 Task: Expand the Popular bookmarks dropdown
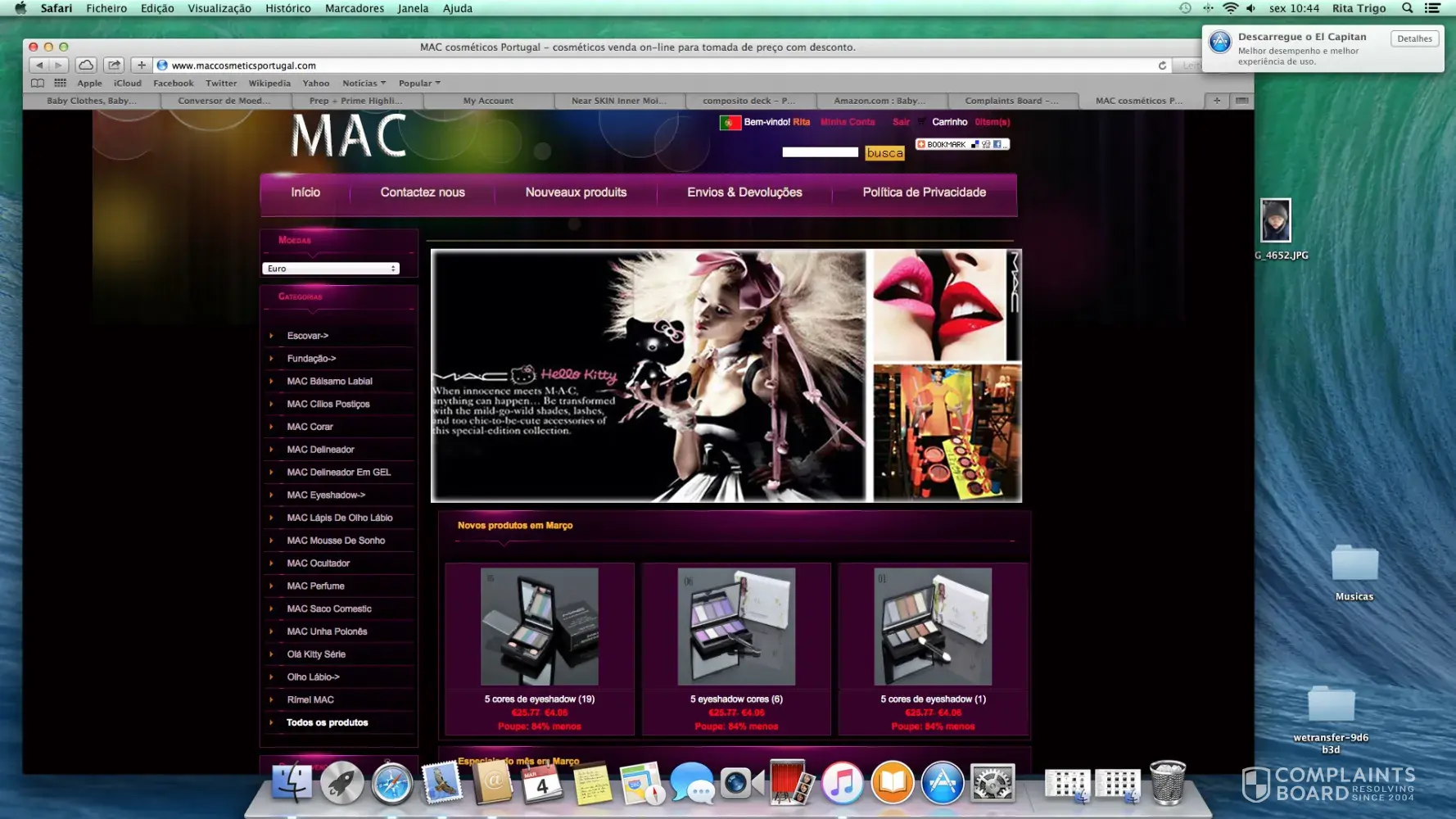(x=419, y=83)
